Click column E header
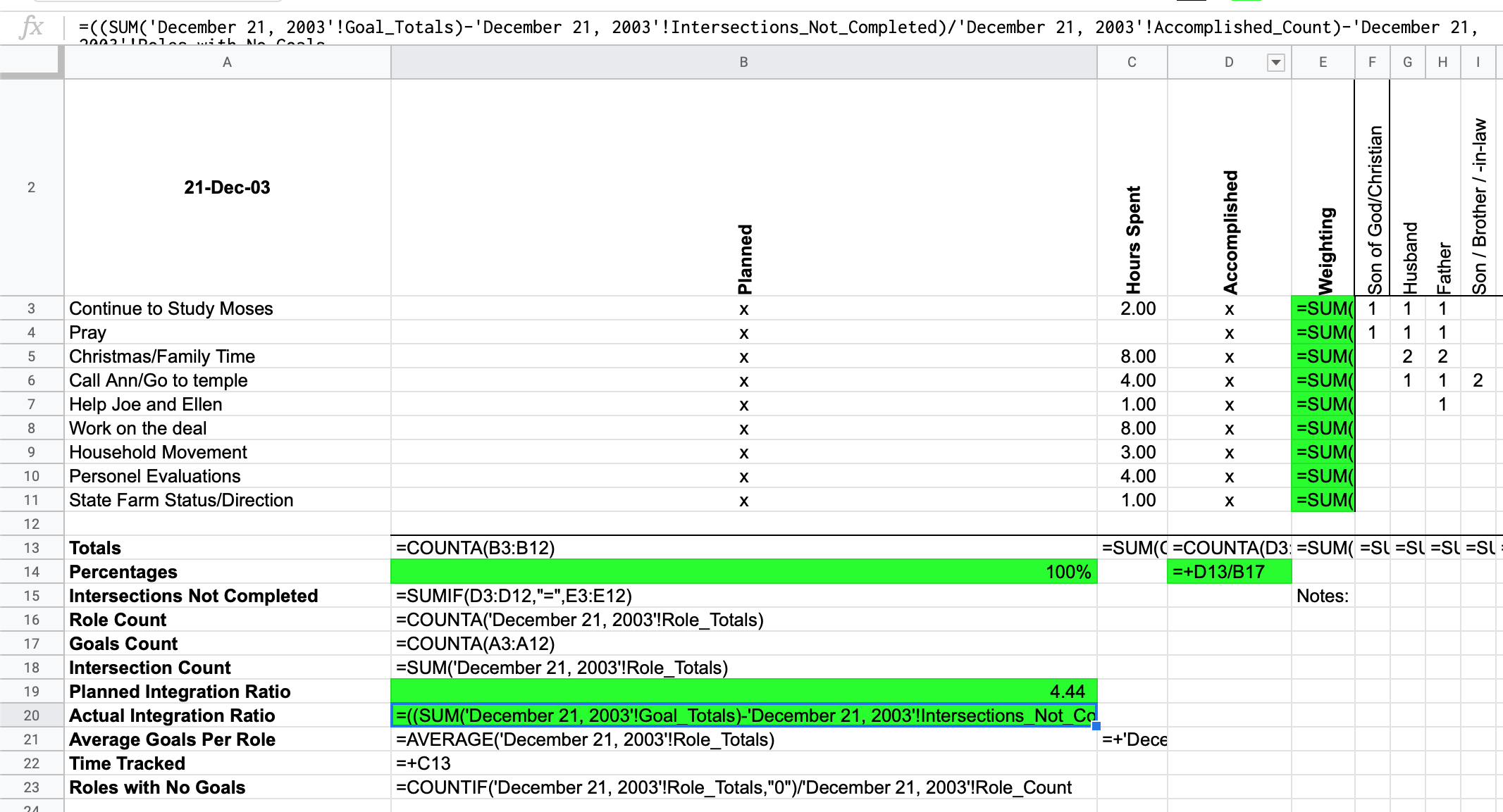1503x812 pixels. tap(1323, 63)
